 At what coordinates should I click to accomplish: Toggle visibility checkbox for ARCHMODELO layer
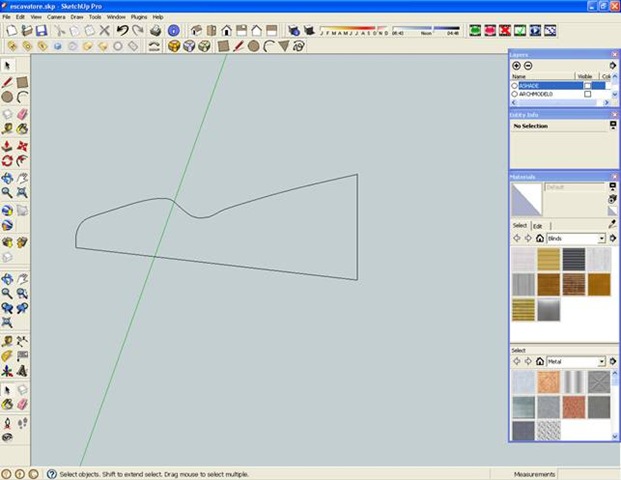588,94
